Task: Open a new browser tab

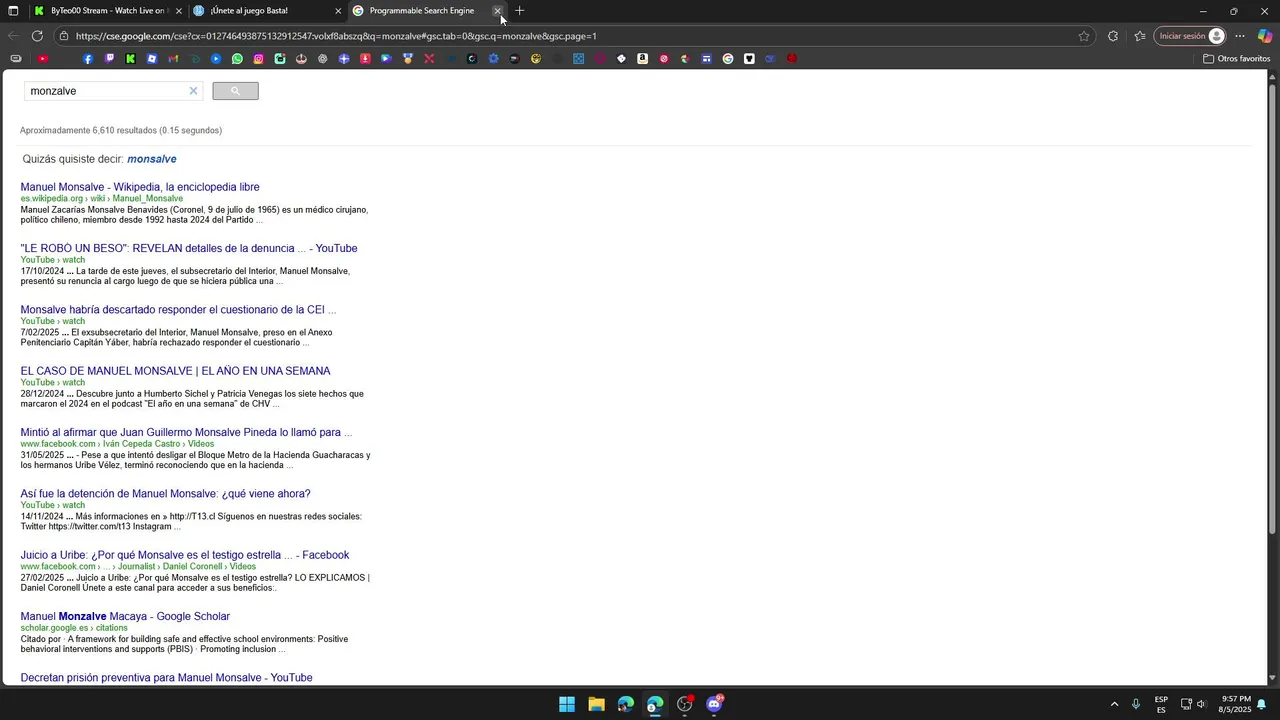Action: 519,11
